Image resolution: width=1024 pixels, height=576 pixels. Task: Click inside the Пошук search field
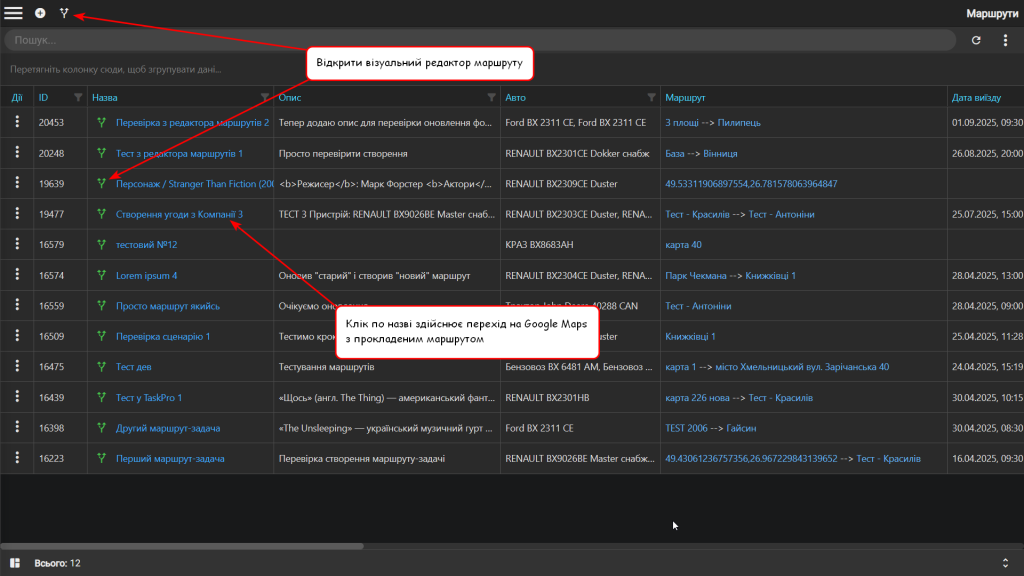480,40
